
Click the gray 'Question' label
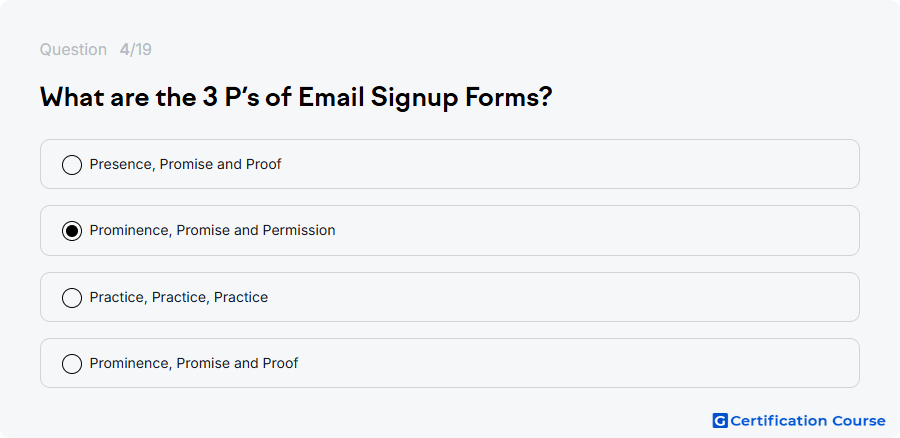(73, 50)
